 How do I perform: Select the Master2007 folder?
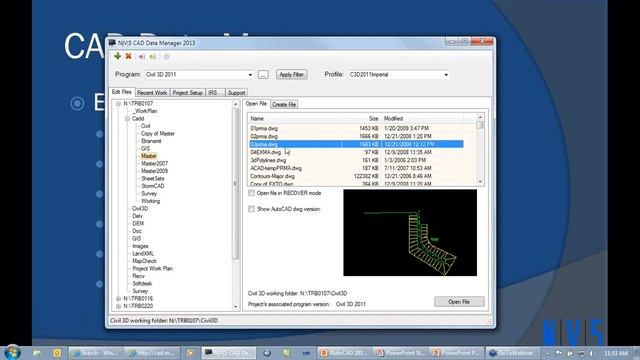point(154,163)
